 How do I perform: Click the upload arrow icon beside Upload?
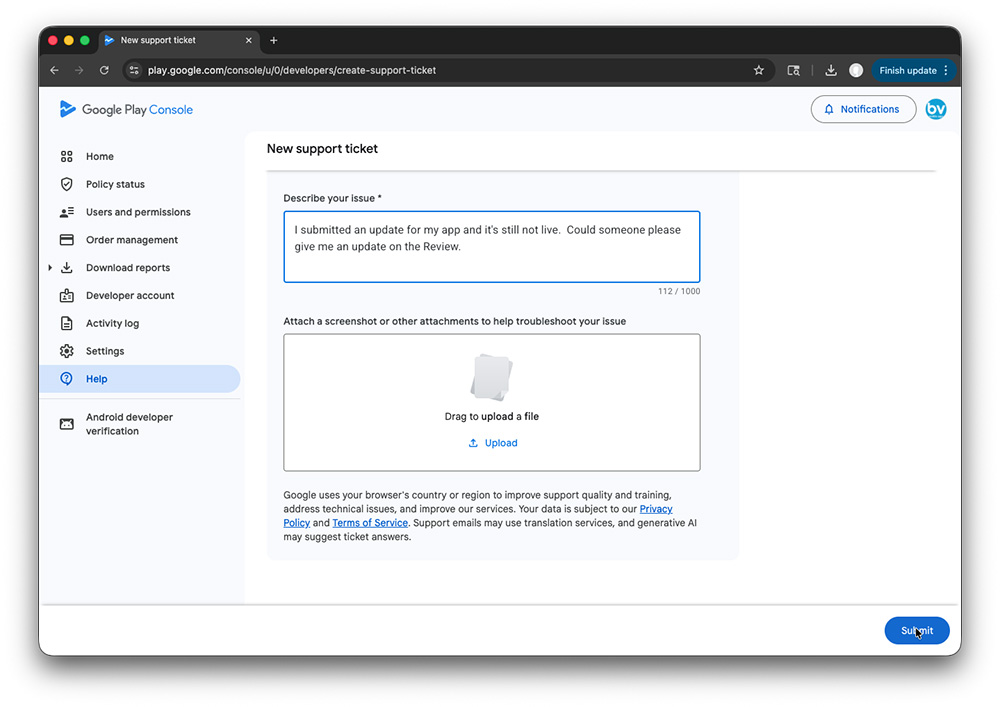click(x=473, y=443)
